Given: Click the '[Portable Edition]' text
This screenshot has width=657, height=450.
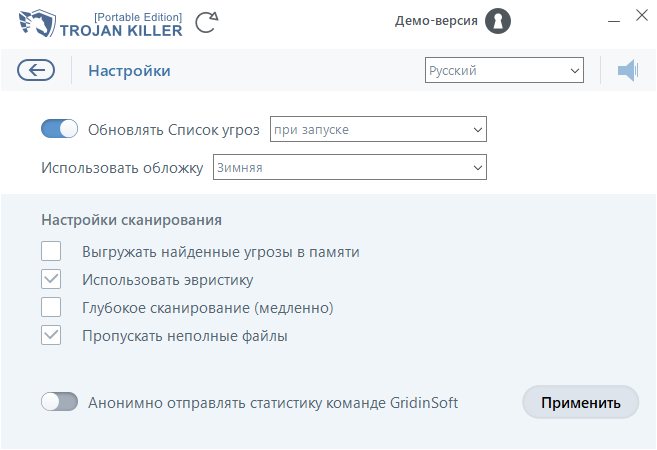Looking at the screenshot, I should click(x=138, y=17).
